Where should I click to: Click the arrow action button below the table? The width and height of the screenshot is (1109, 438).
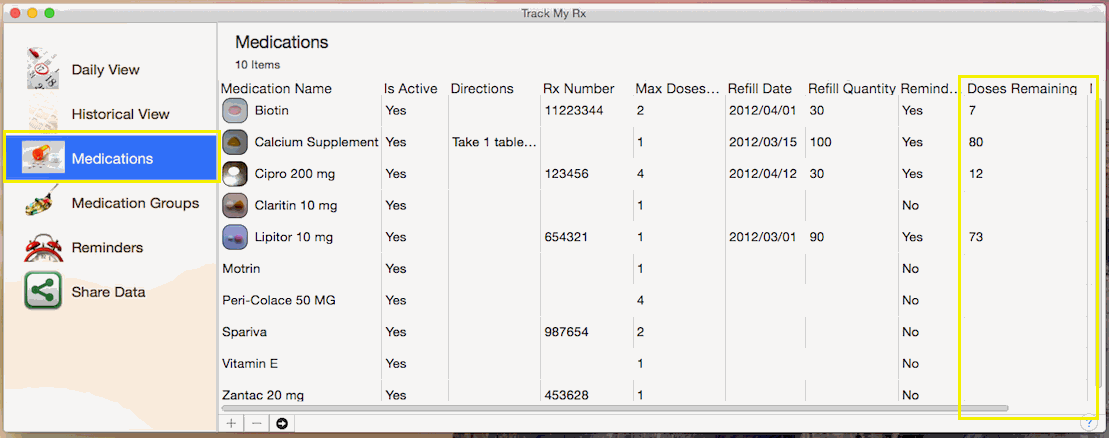pos(282,423)
